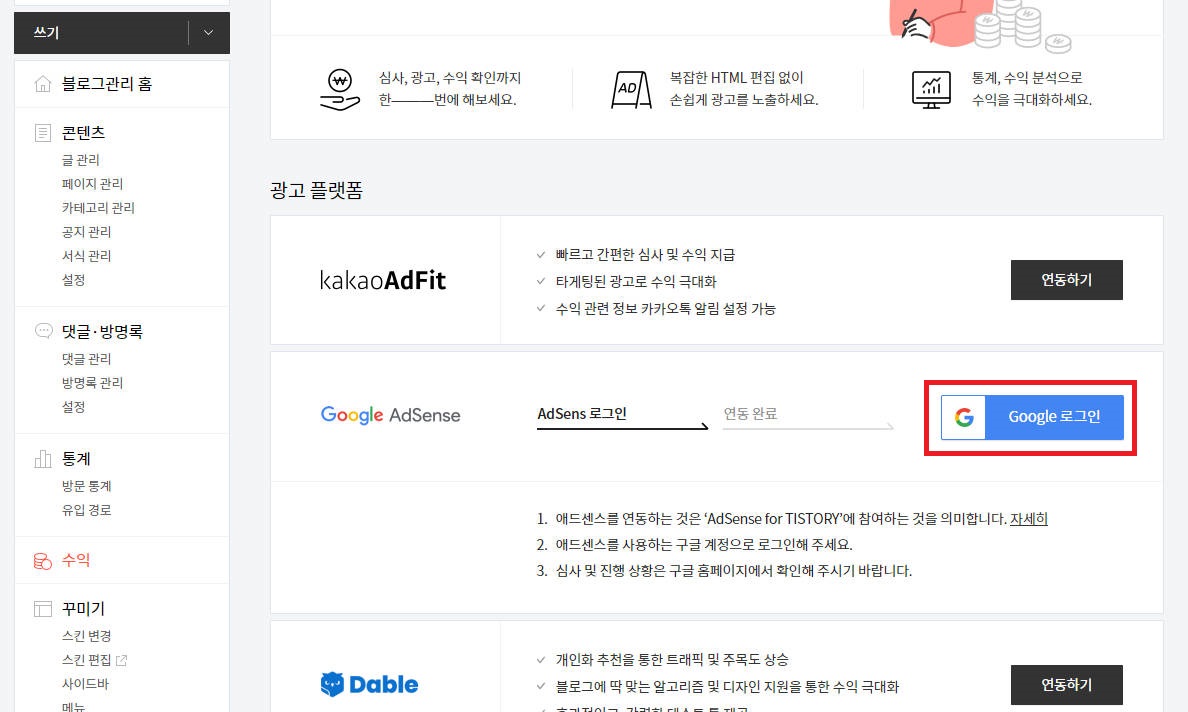This screenshot has height=712, width=1188.
Task: Open 방명록 관리 in sidebar
Action: (92, 383)
